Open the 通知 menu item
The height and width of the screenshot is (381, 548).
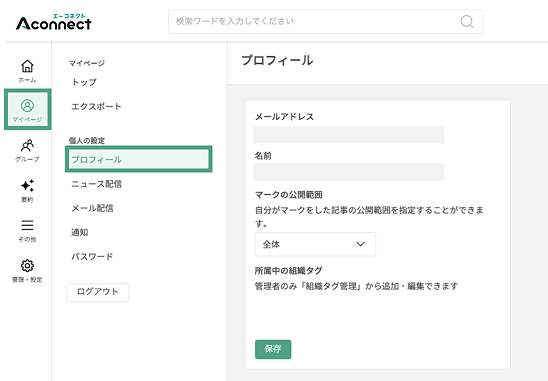pos(80,232)
